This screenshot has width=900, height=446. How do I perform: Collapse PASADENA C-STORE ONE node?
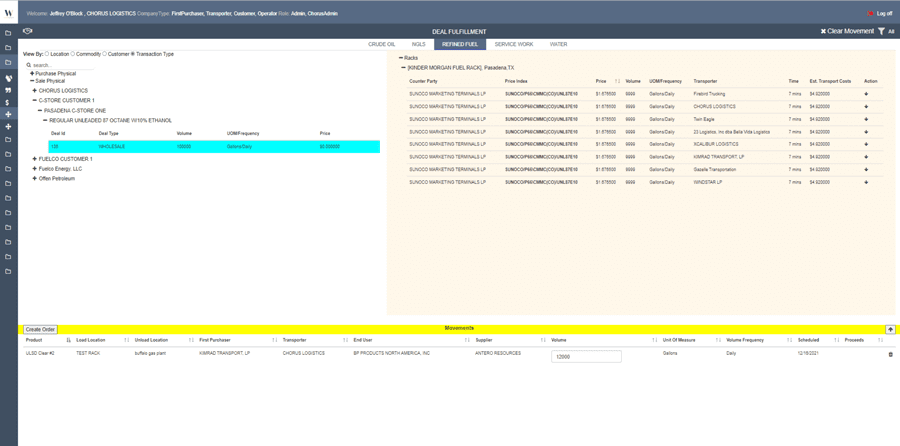click(x=40, y=110)
